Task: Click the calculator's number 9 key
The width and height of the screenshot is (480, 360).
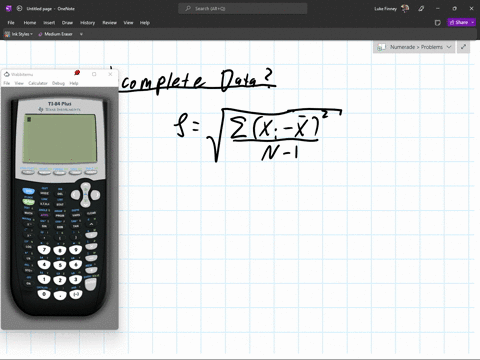Action: (x=76, y=250)
